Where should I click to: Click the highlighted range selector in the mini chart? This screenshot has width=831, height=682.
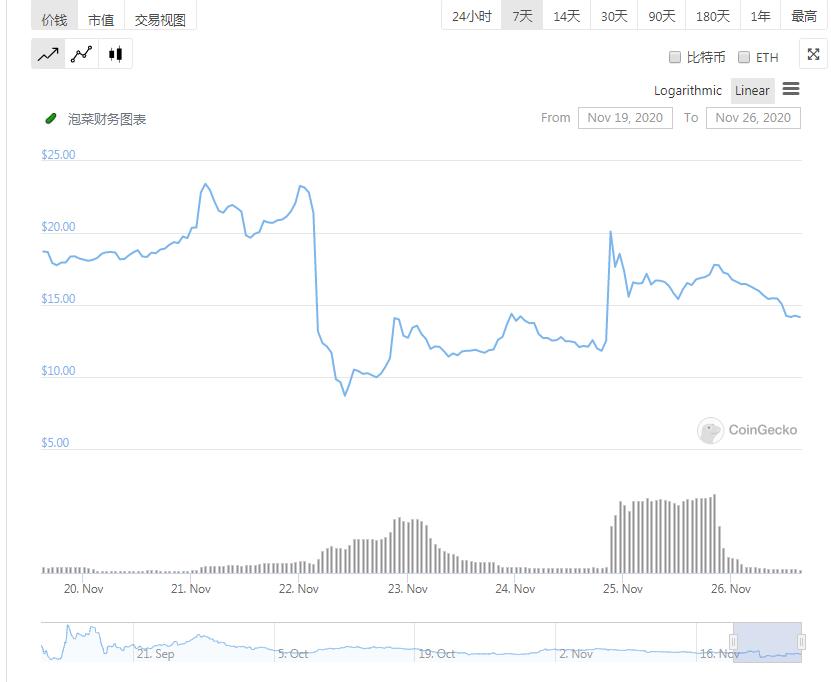[x=766, y=645]
